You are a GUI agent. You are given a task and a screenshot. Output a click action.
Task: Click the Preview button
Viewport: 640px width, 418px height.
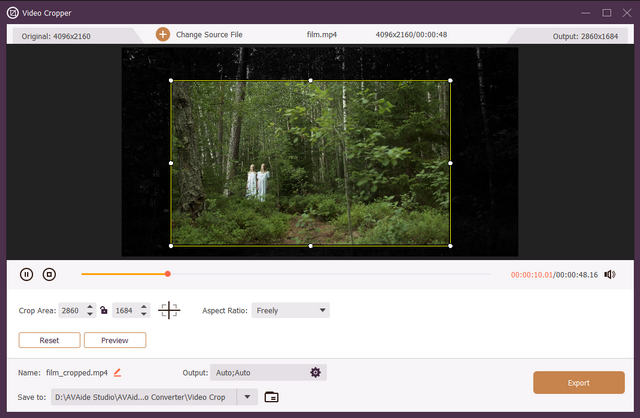point(113,340)
